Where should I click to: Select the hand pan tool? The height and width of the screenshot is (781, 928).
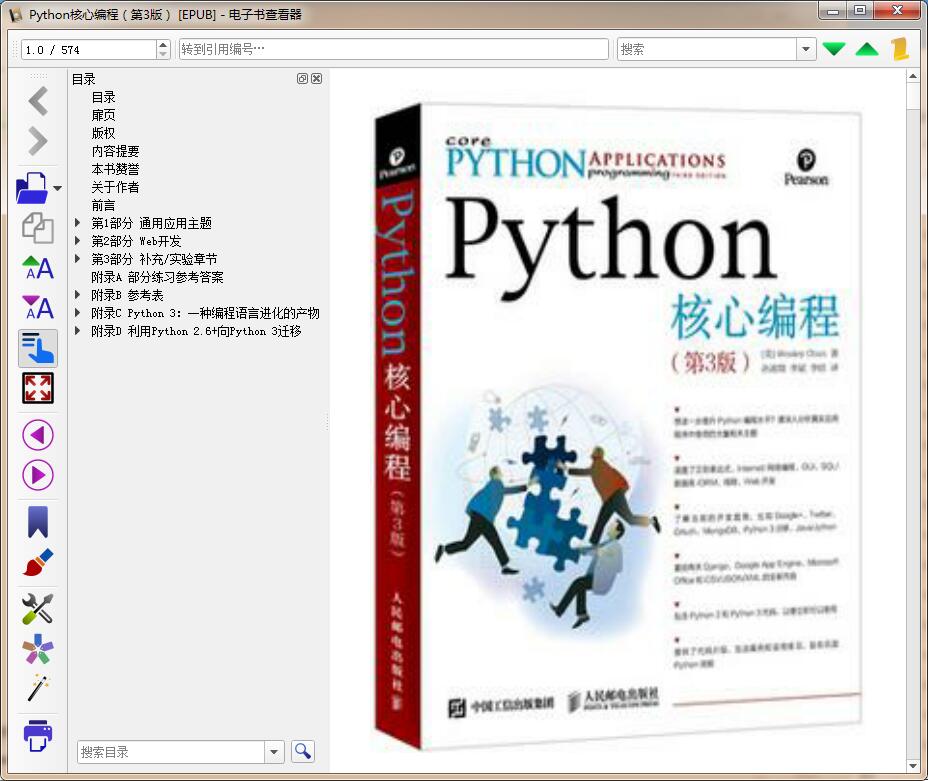point(37,348)
